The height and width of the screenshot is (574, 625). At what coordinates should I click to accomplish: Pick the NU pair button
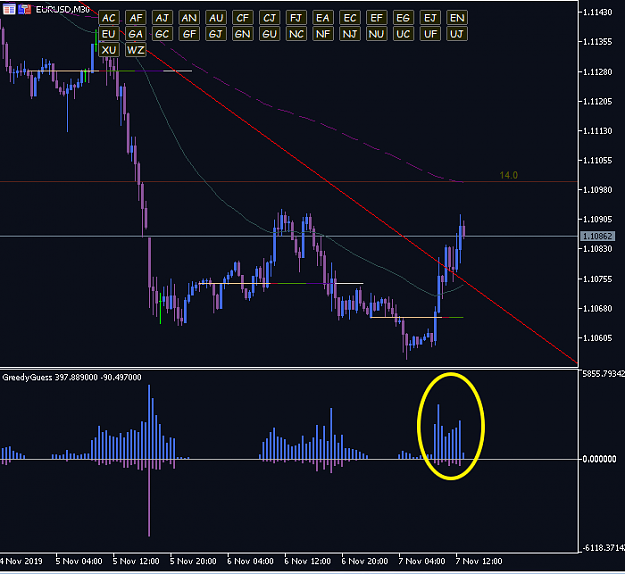point(377,34)
